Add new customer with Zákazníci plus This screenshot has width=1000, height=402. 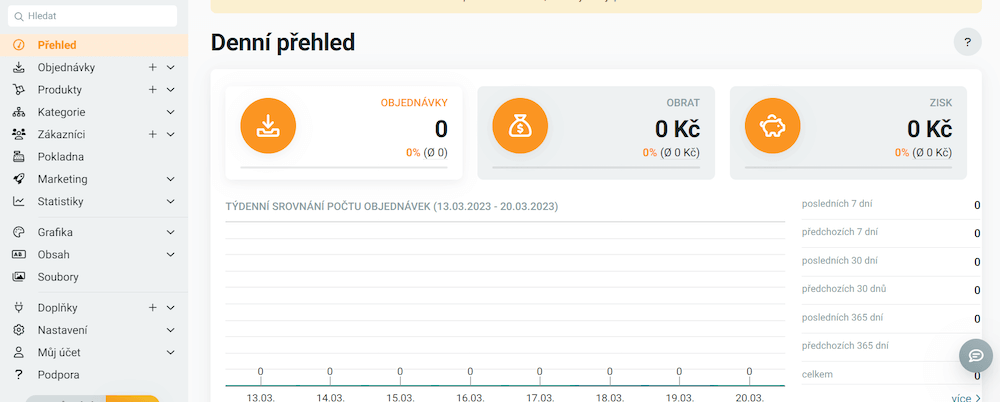[x=152, y=135]
